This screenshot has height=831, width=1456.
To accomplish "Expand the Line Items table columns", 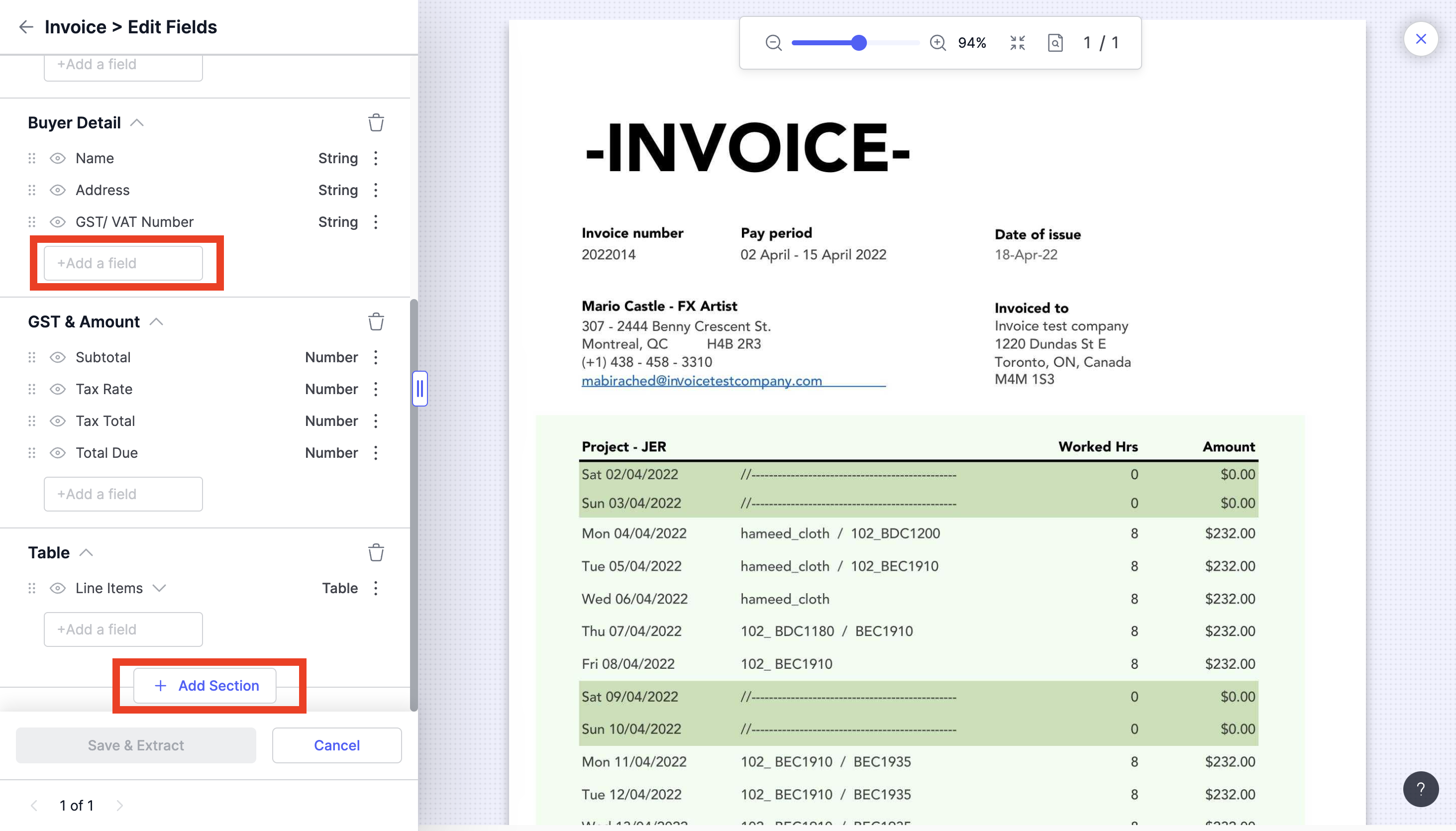I will click(x=159, y=589).
